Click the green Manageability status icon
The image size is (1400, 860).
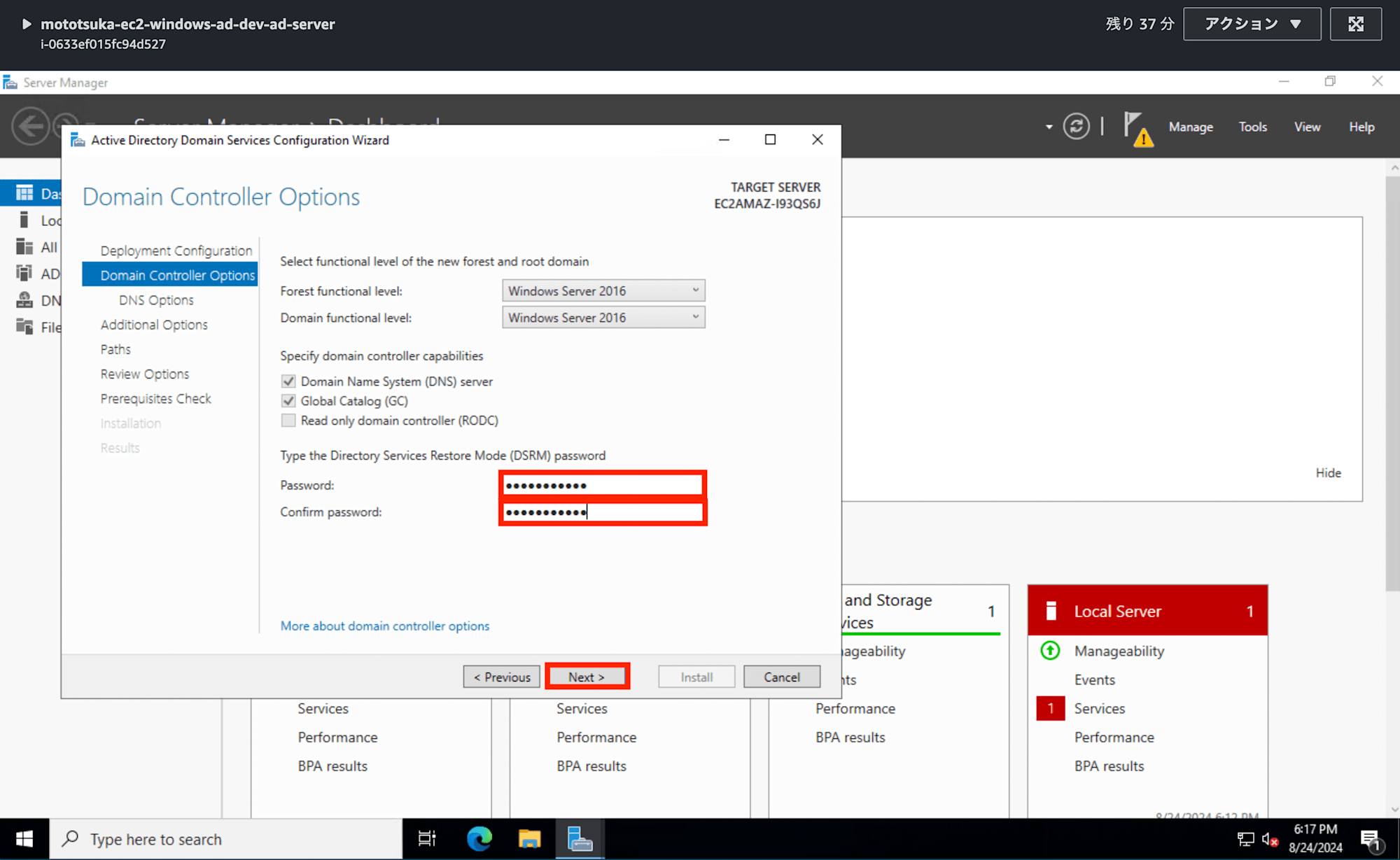[1050, 651]
